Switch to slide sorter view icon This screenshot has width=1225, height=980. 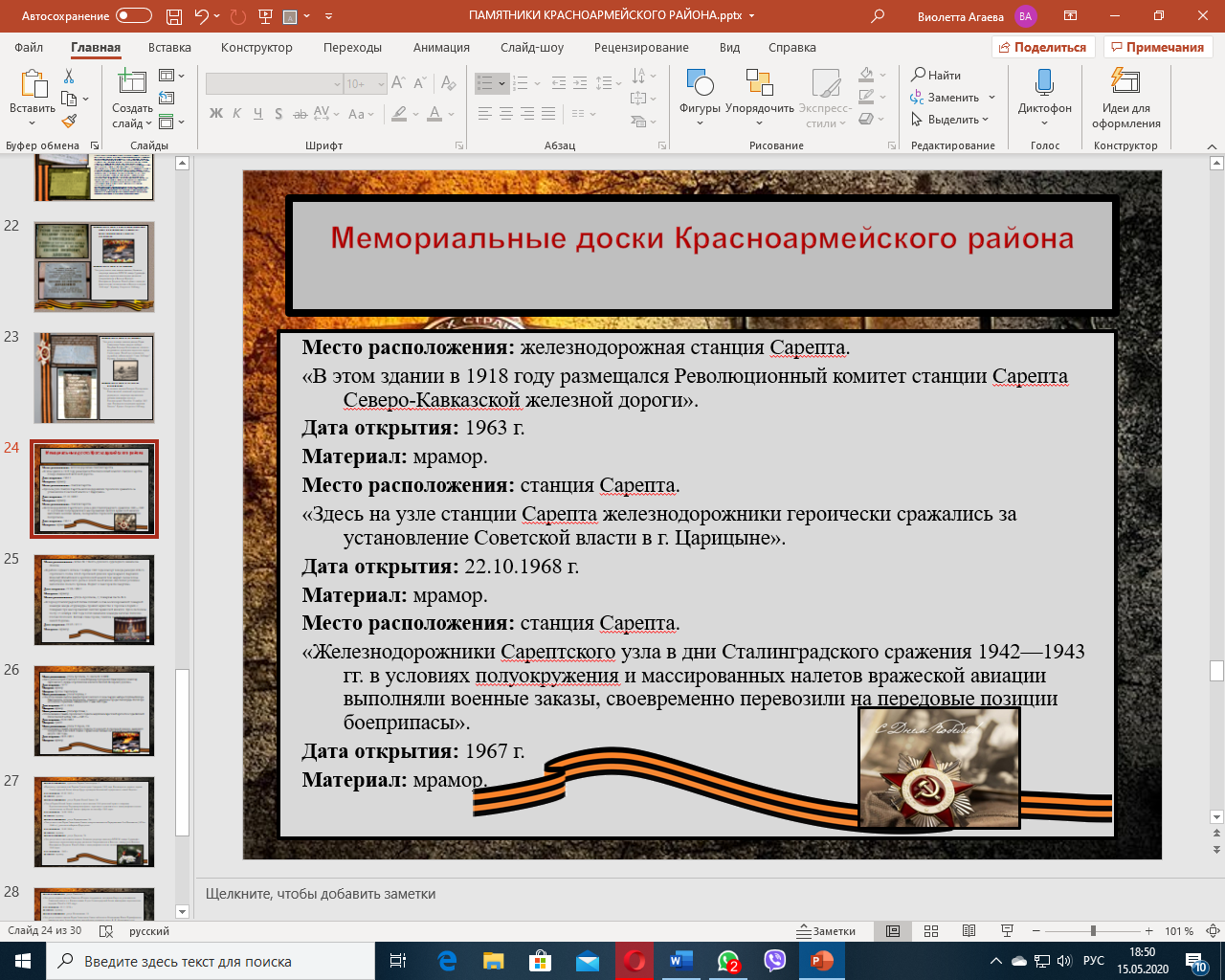[931, 931]
